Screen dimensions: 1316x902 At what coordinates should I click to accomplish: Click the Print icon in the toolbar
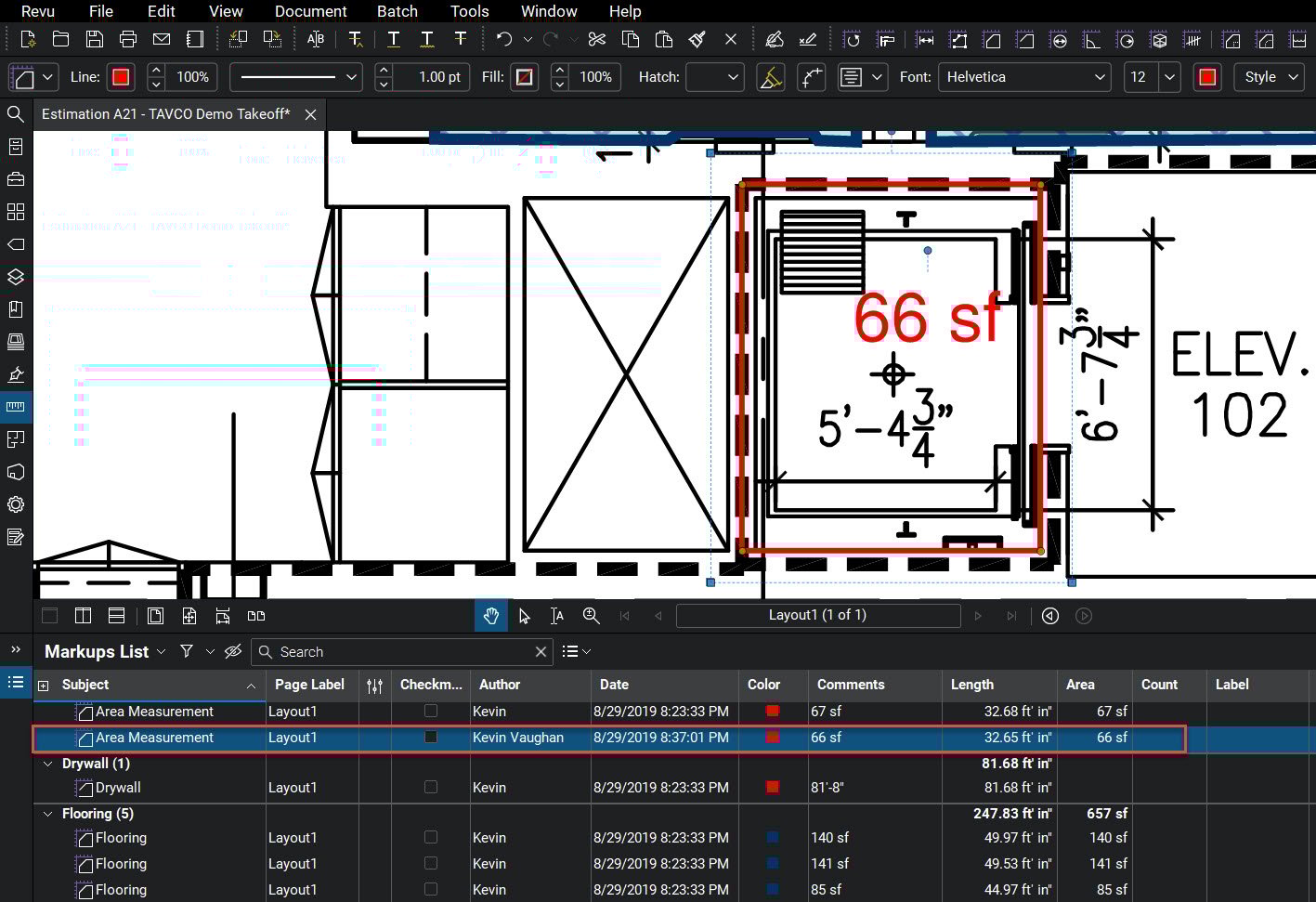[x=128, y=39]
